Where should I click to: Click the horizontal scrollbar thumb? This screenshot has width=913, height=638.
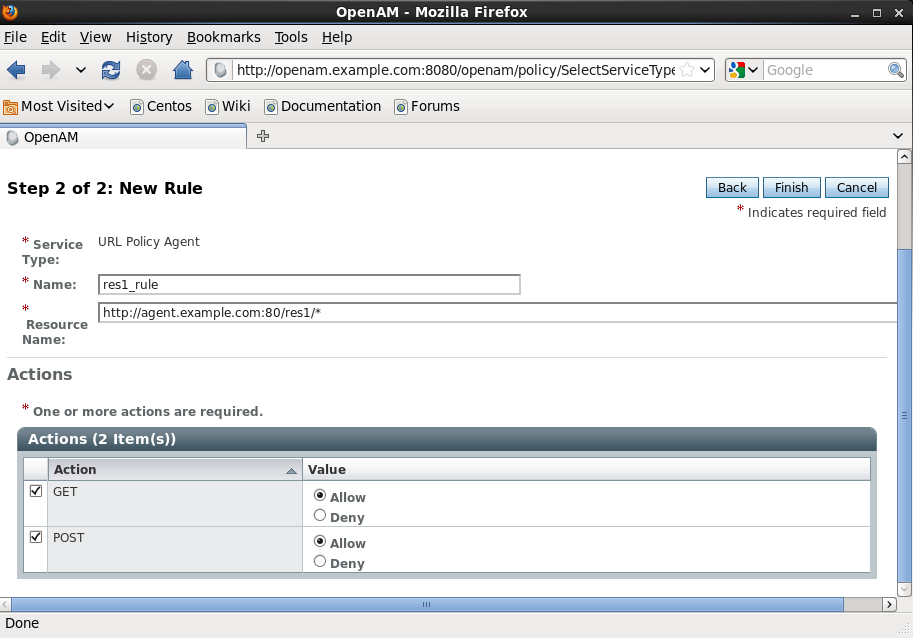[x=427, y=604]
